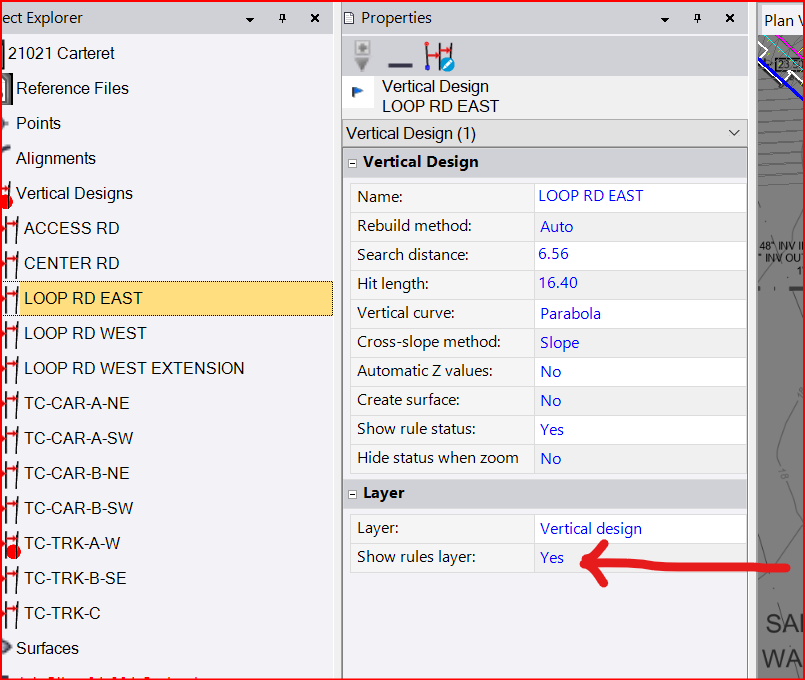Click the Search distance value 6.56
Image resolution: width=805 pixels, height=680 pixels.
coord(554,254)
